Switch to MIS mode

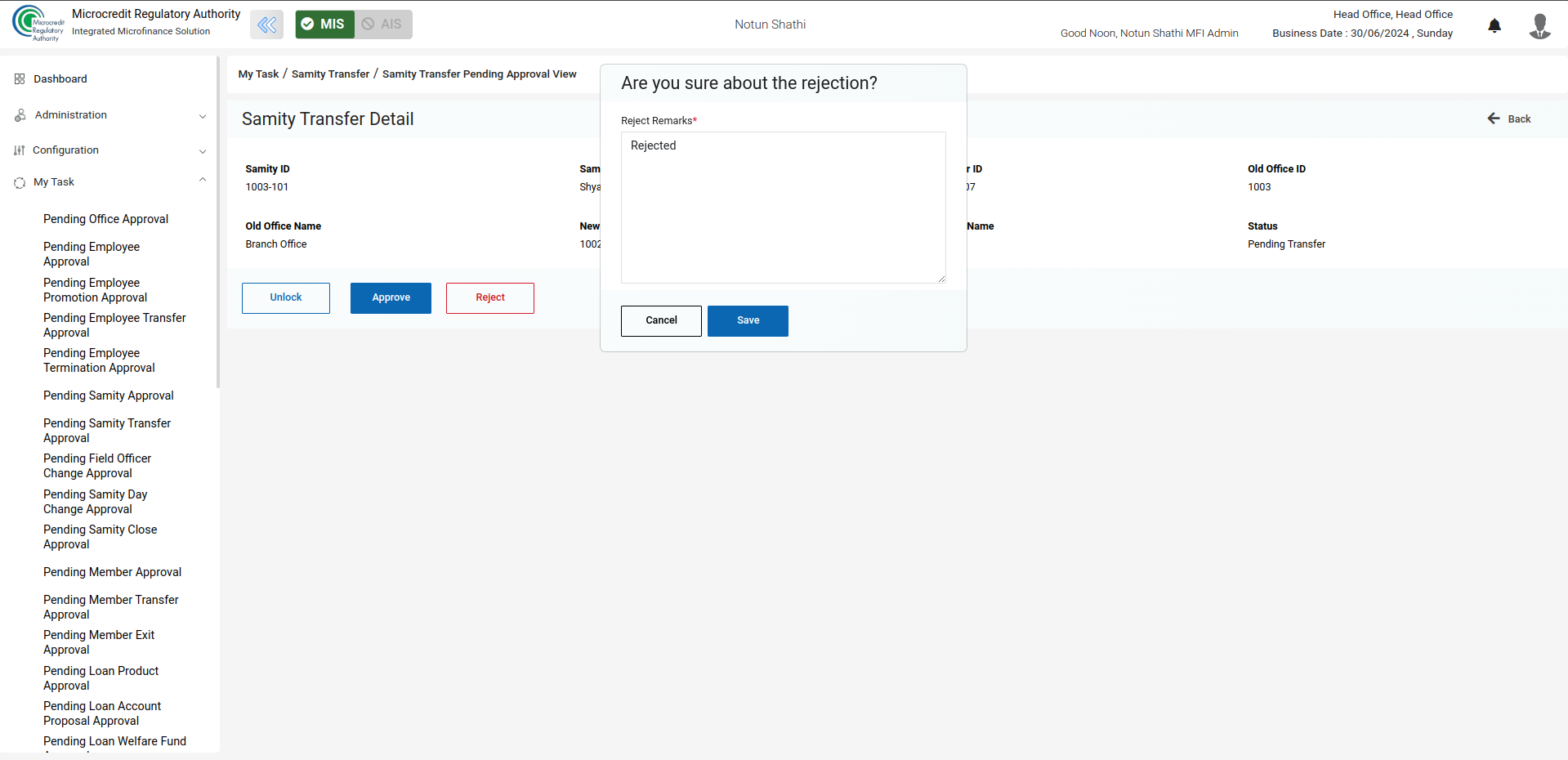pos(324,25)
